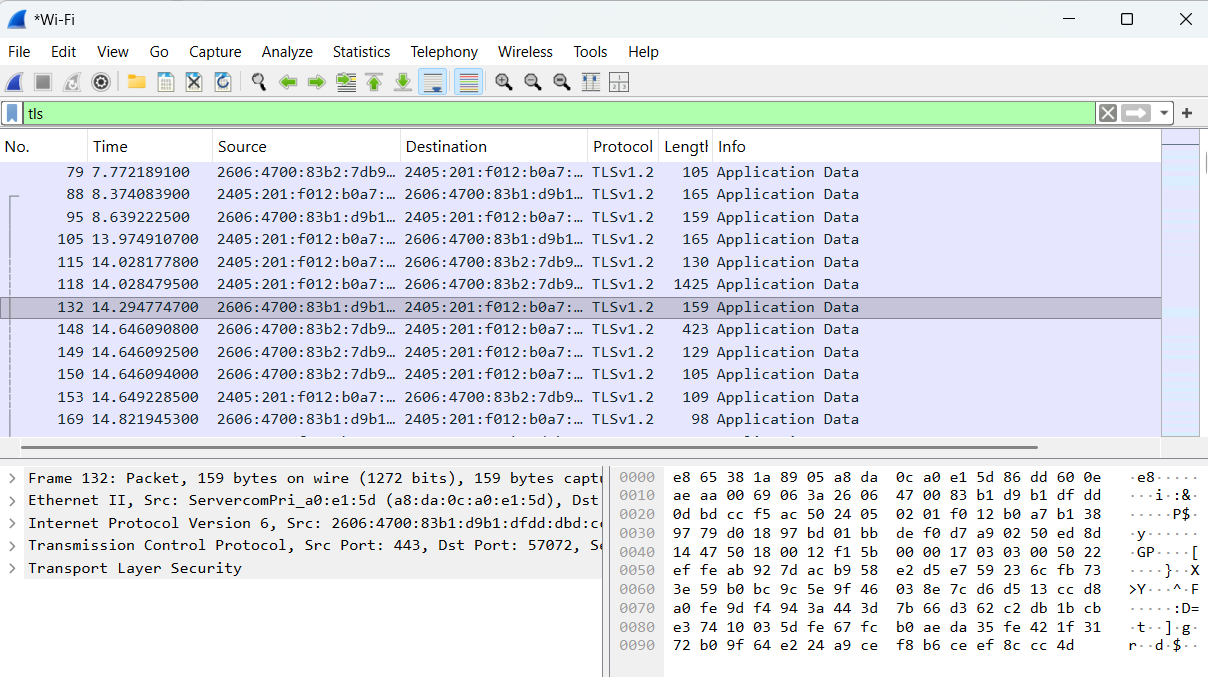
Task: Click hex offset row 0040 in bytes pane
Action: (x=636, y=551)
